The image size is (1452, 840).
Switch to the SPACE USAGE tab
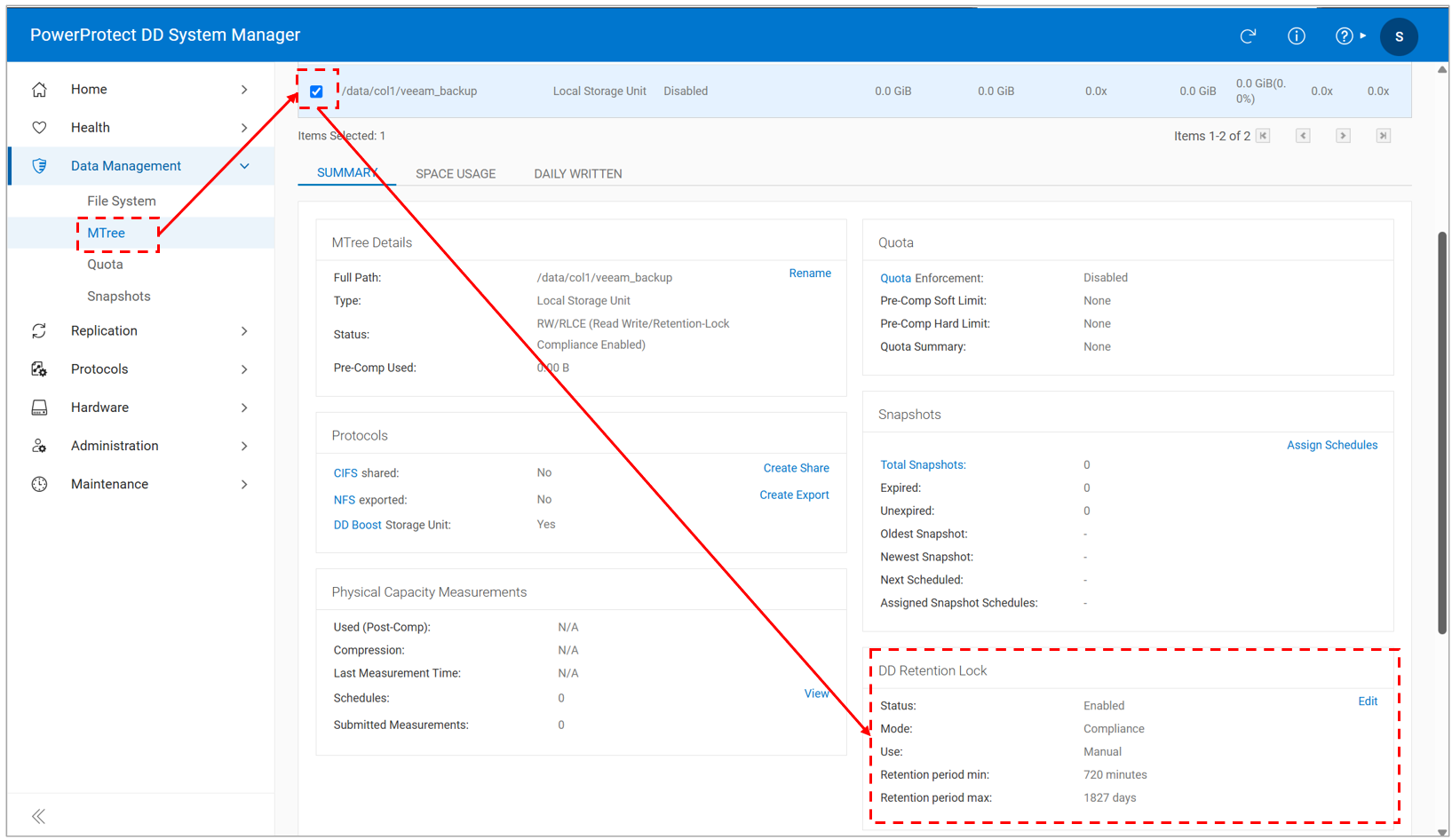pyautogui.click(x=456, y=174)
